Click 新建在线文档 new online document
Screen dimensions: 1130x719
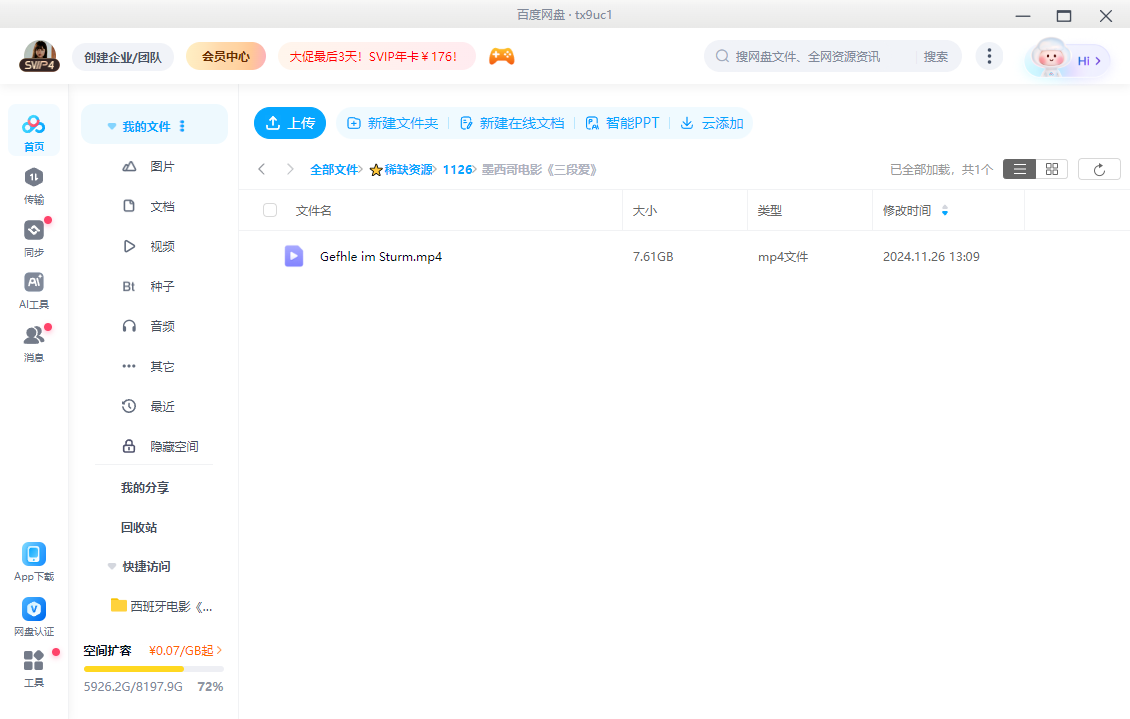tap(512, 123)
